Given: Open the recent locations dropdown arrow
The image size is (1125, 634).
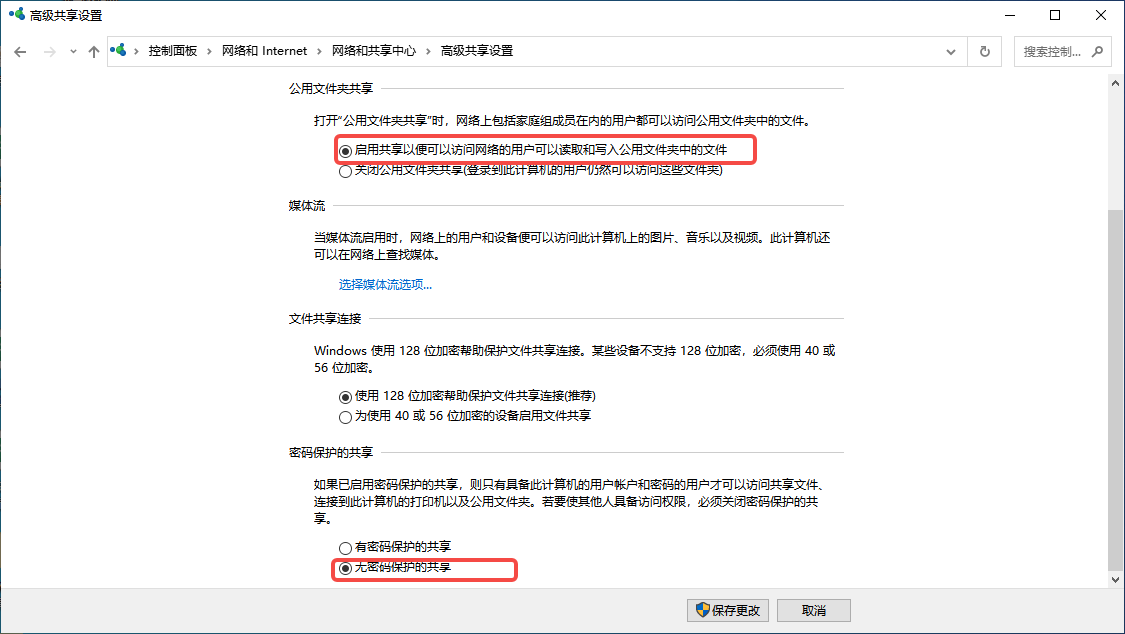Looking at the screenshot, I should (x=73, y=52).
